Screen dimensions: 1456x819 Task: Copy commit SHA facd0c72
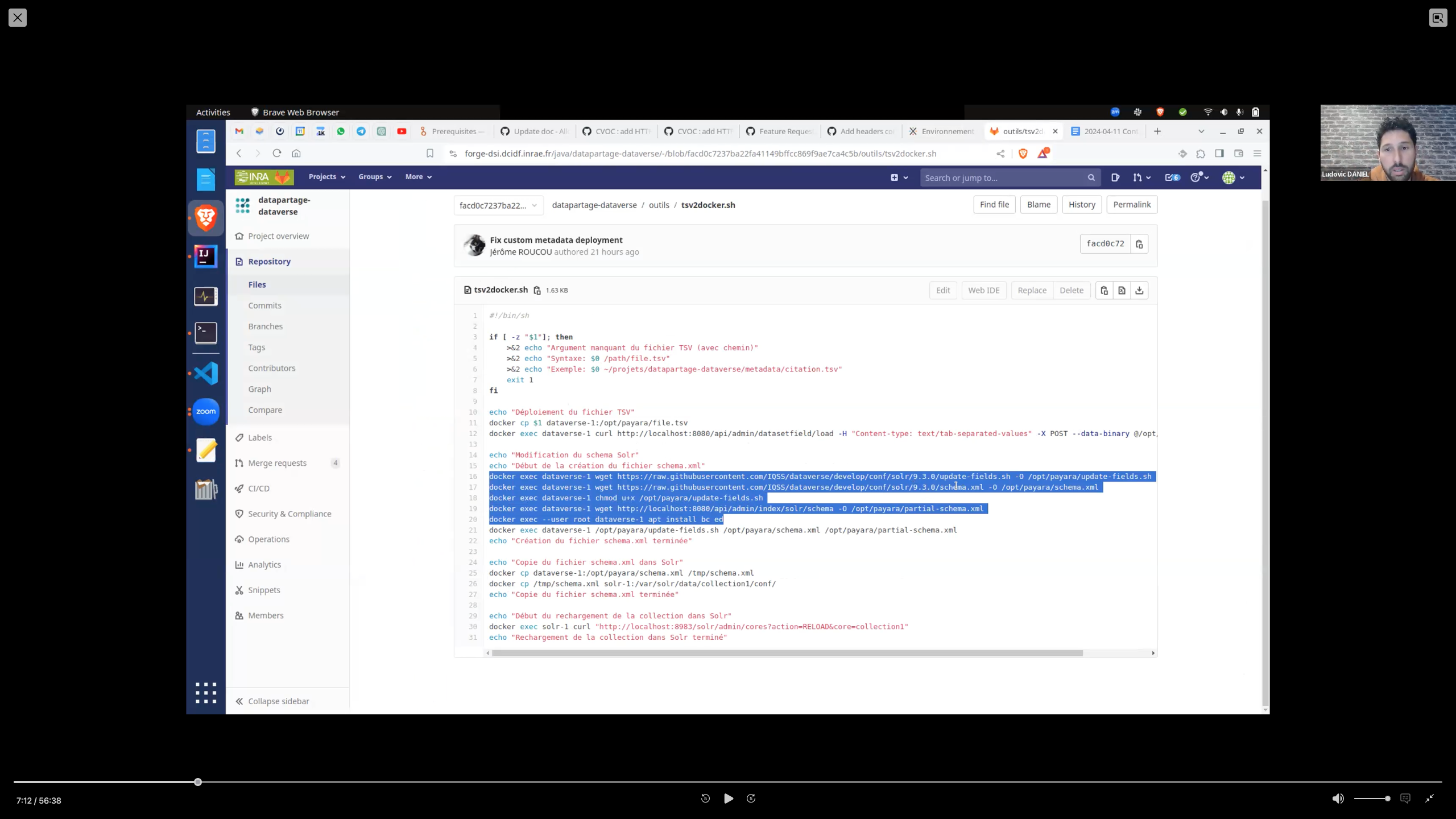[x=1139, y=244]
